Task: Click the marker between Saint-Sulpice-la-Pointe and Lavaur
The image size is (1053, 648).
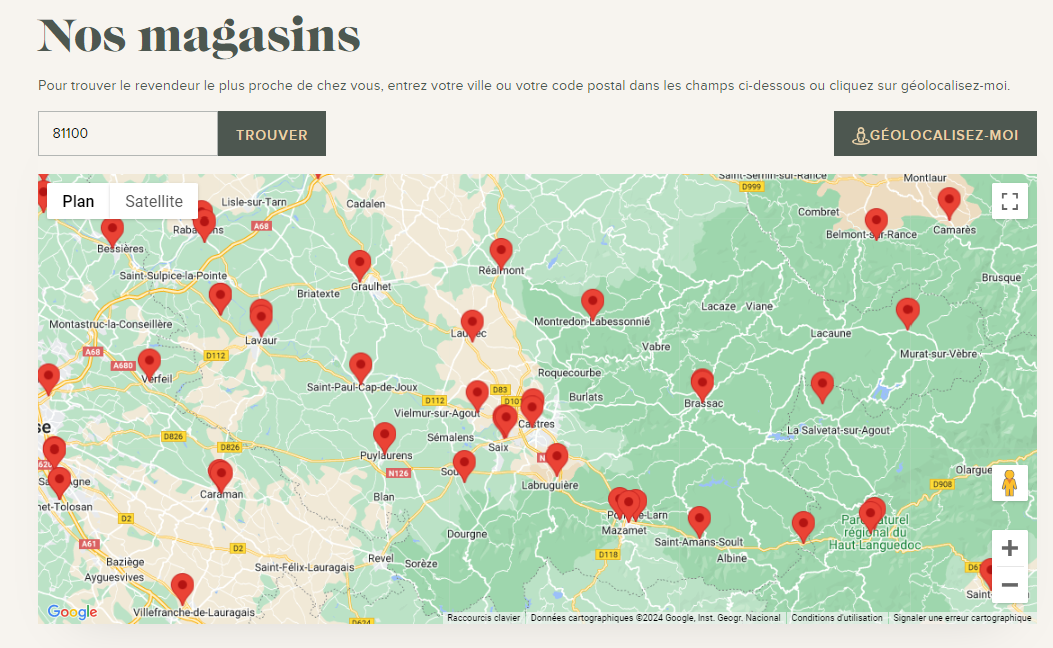Action: click(220, 298)
